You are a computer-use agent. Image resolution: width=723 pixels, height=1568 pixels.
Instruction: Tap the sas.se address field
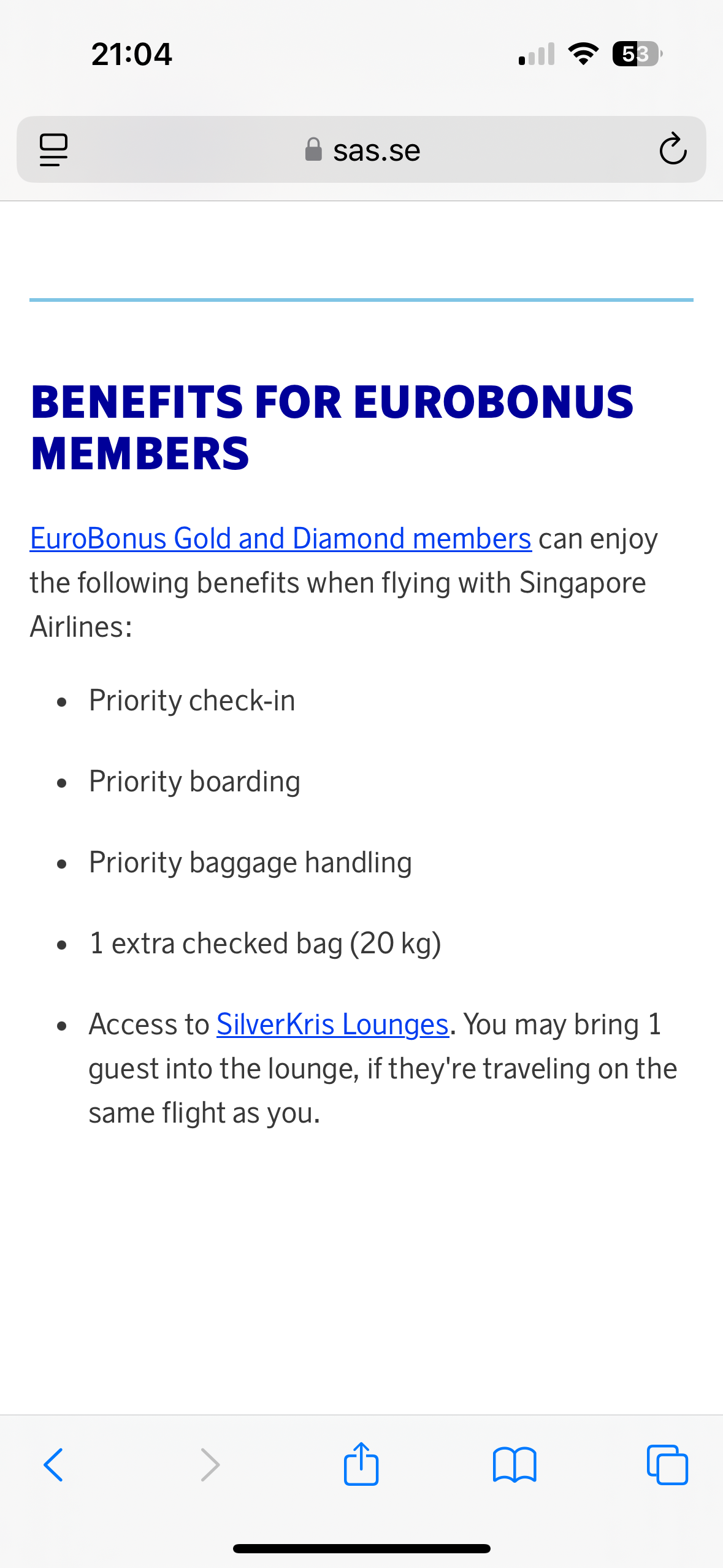376,150
